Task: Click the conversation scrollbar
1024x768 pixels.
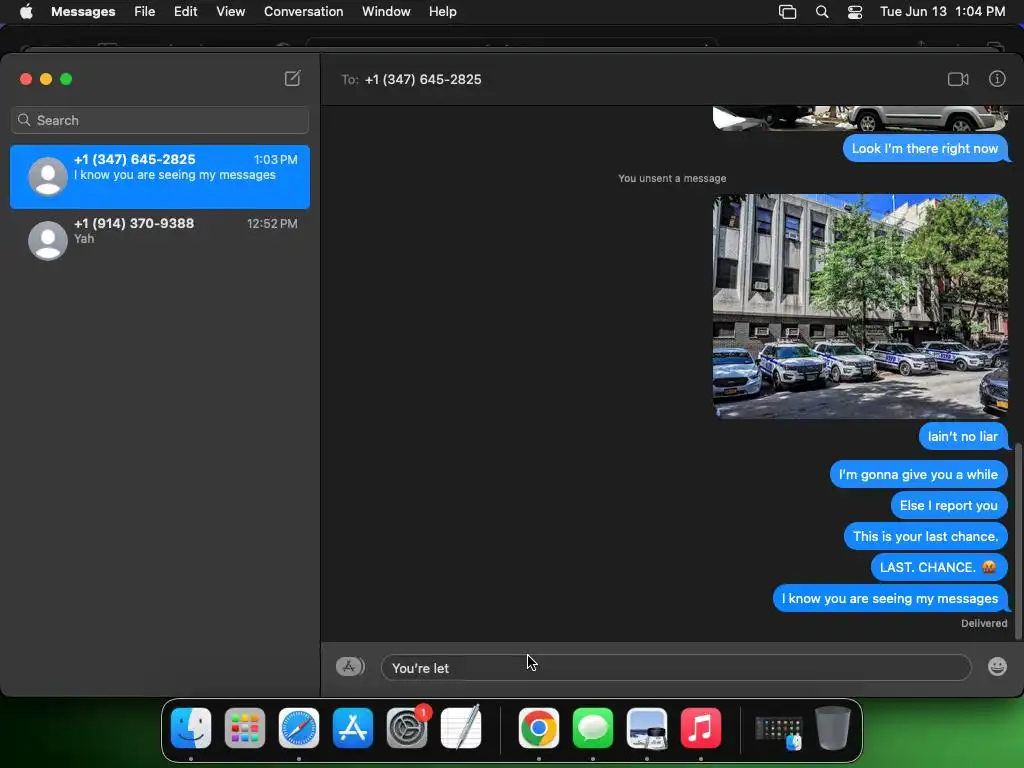Action: tap(1018, 541)
